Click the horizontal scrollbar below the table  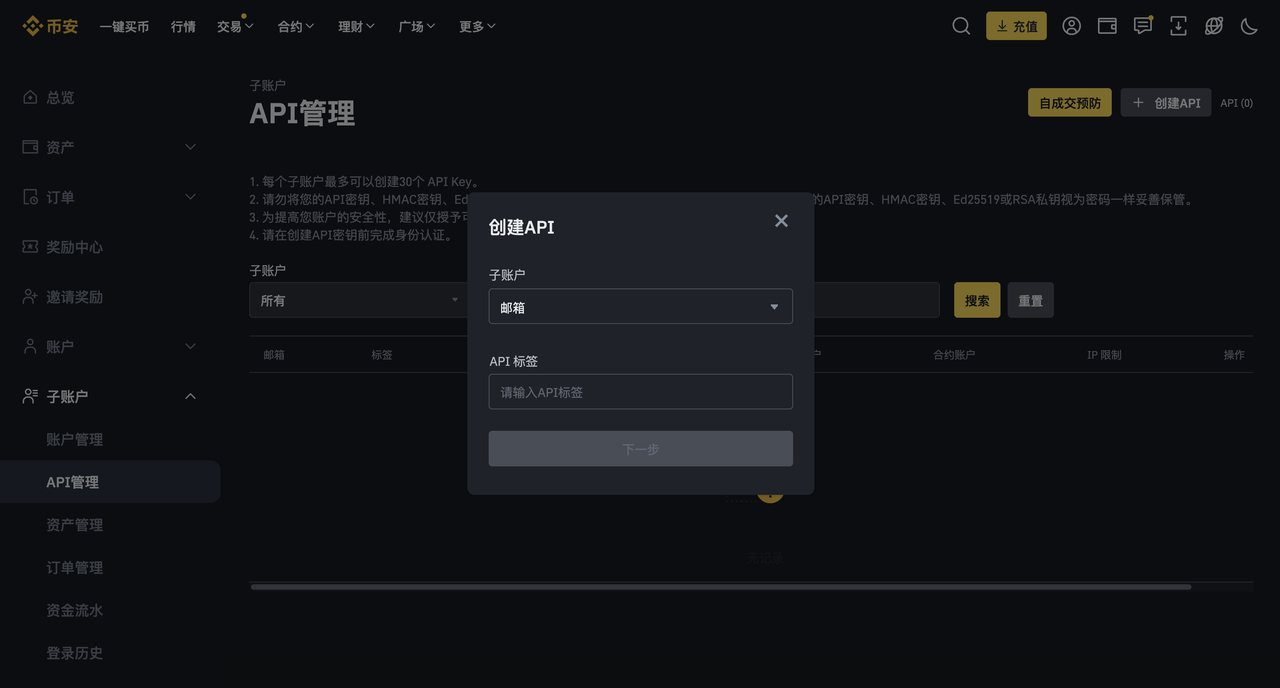(x=720, y=587)
